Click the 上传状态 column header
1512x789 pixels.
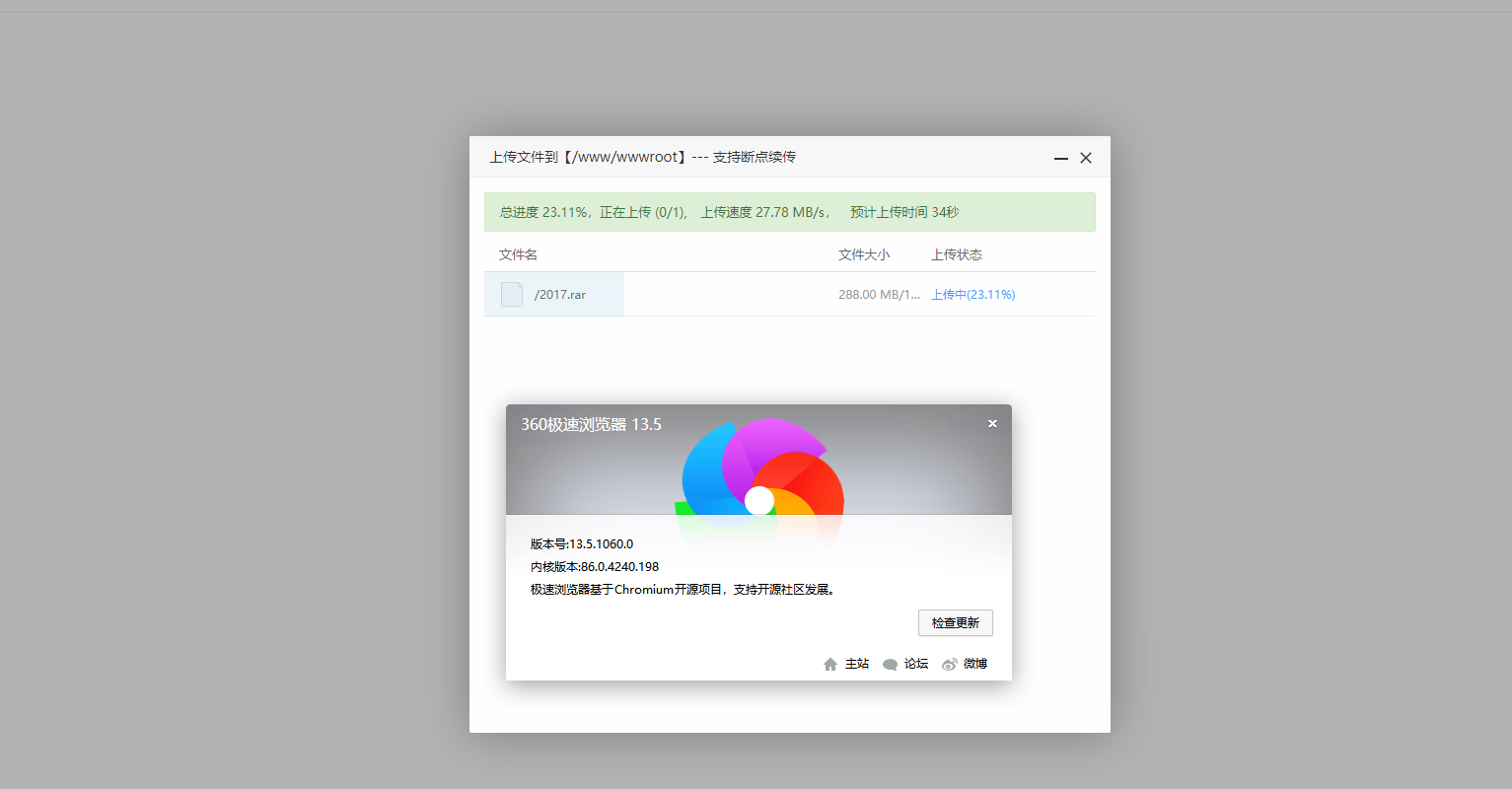957,254
